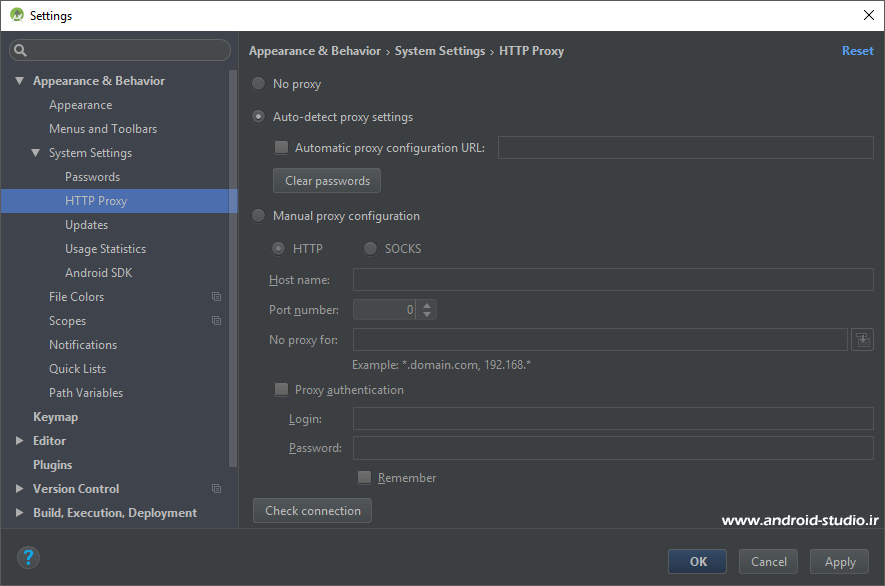885x586 pixels.
Task: Select the Manual proxy configuration option
Action: (258, 215)
